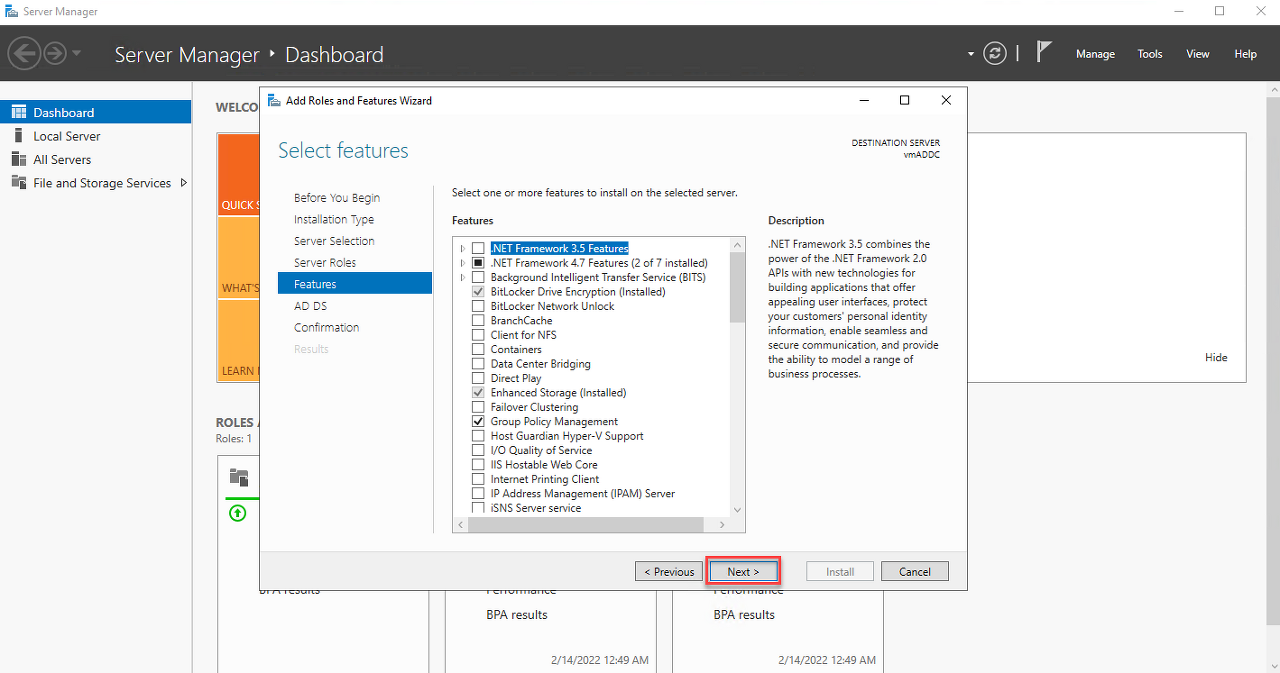Viewport: 1280px width, 673px height.
Task: Click the All Servers icon in sidebar
Action: coord(18,159)
